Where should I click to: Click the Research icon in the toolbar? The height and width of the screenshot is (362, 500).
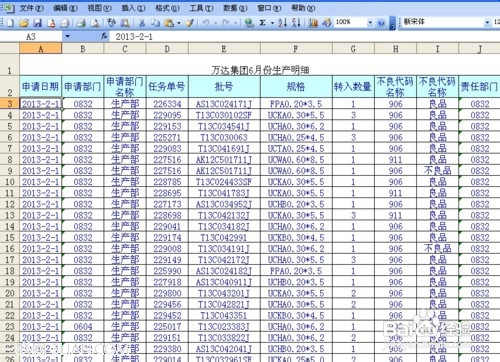pyautogui.click(x=125, y=23)
